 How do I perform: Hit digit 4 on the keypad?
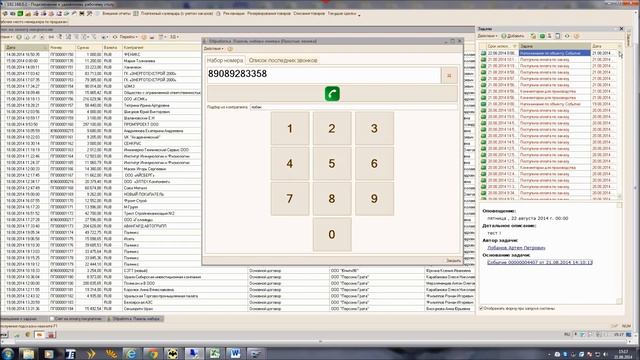click(290, 164)
